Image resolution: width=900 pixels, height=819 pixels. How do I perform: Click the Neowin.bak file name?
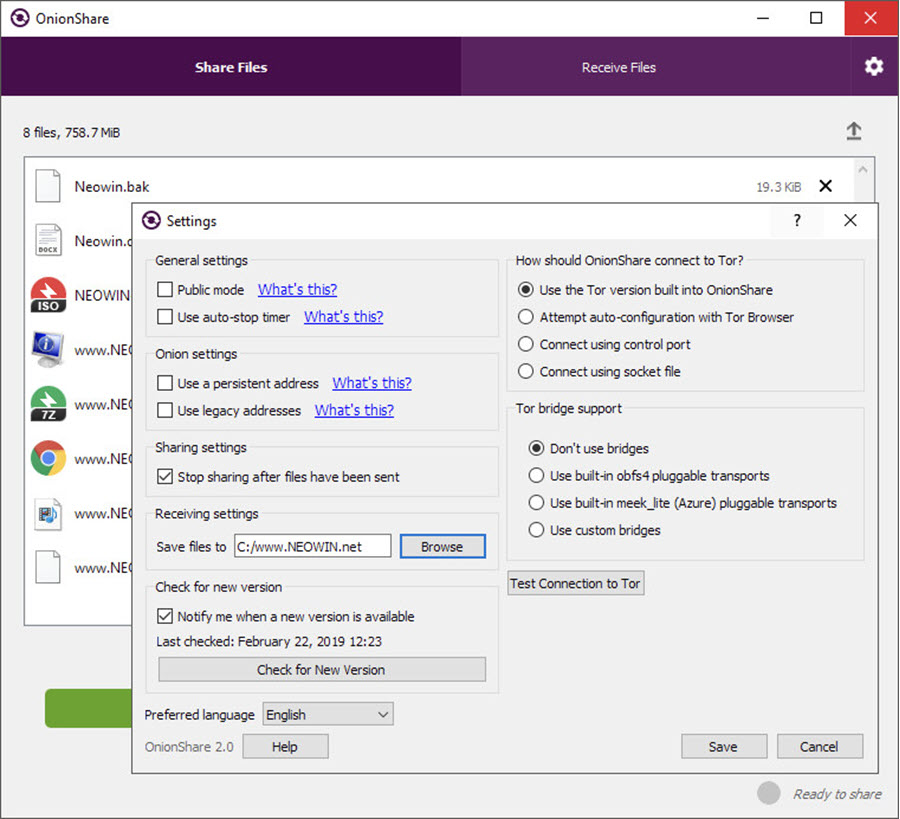pos(112,187)
